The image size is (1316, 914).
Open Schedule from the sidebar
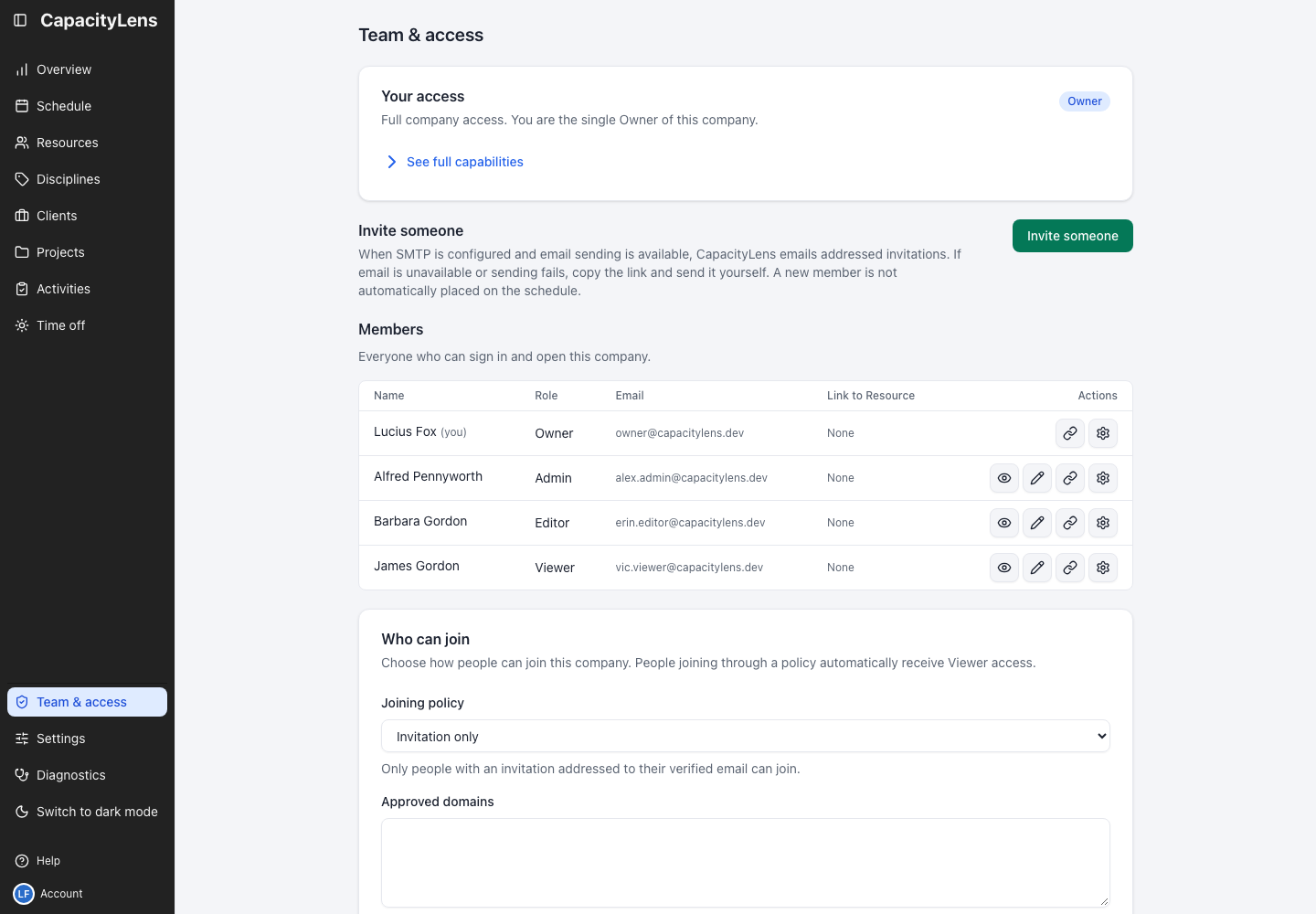click(x=87, y=106)
